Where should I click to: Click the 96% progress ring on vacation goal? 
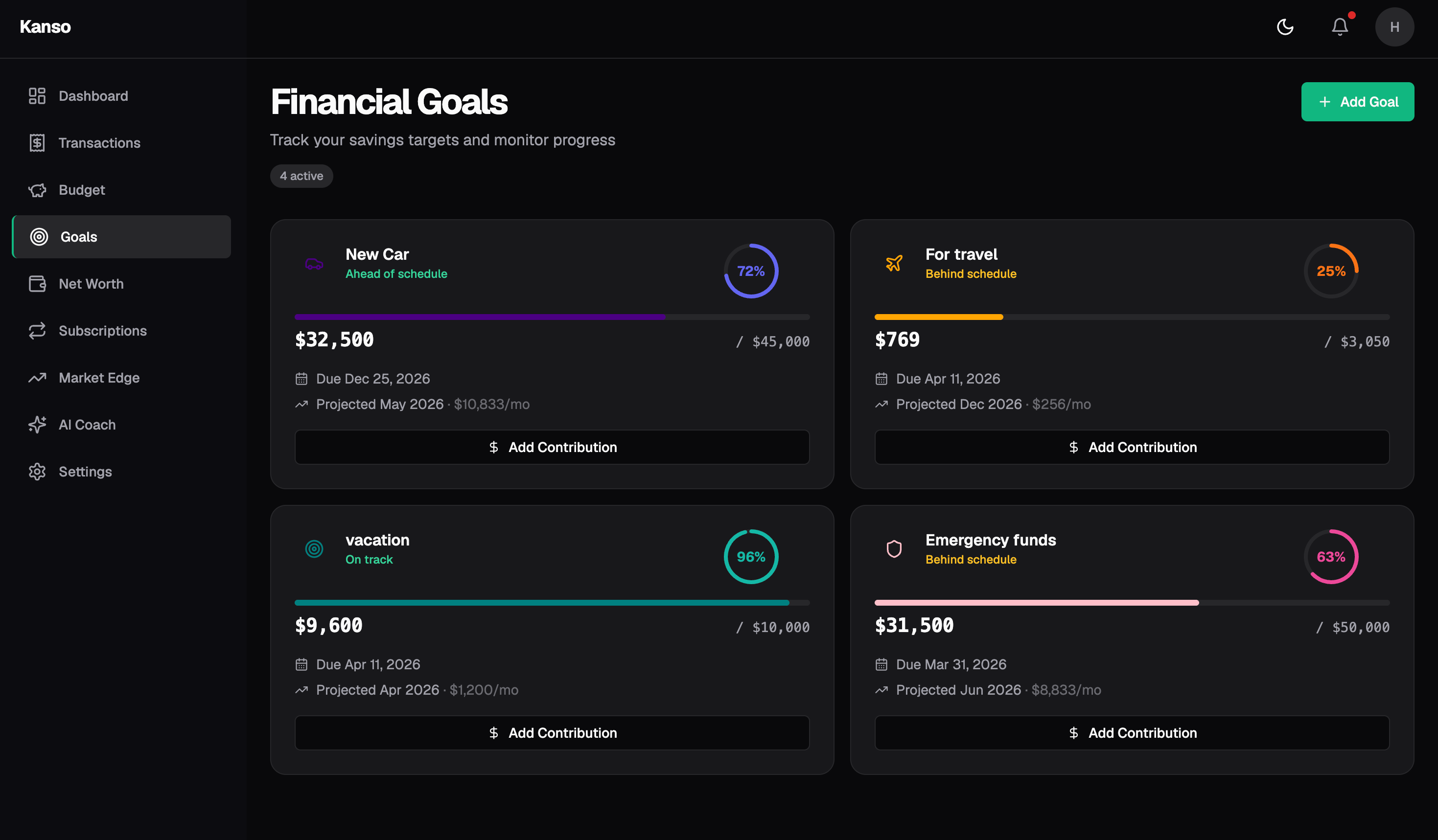click(x=751, y=557)
